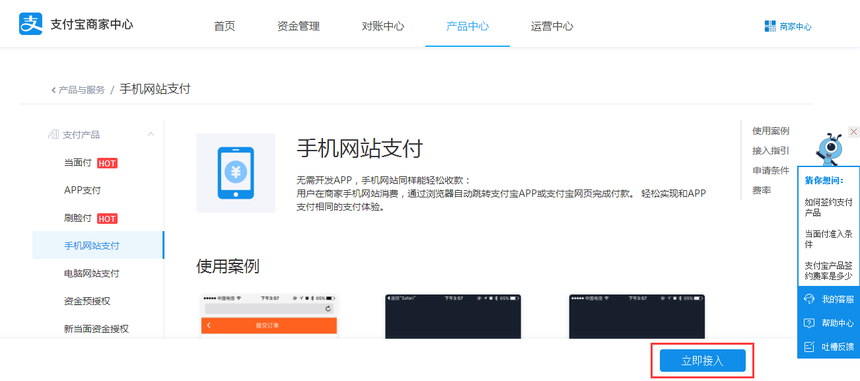Viewport: 860px width, 381px height.
Task: Click the 吐槽反馈 edit icon
Action: 809,346
